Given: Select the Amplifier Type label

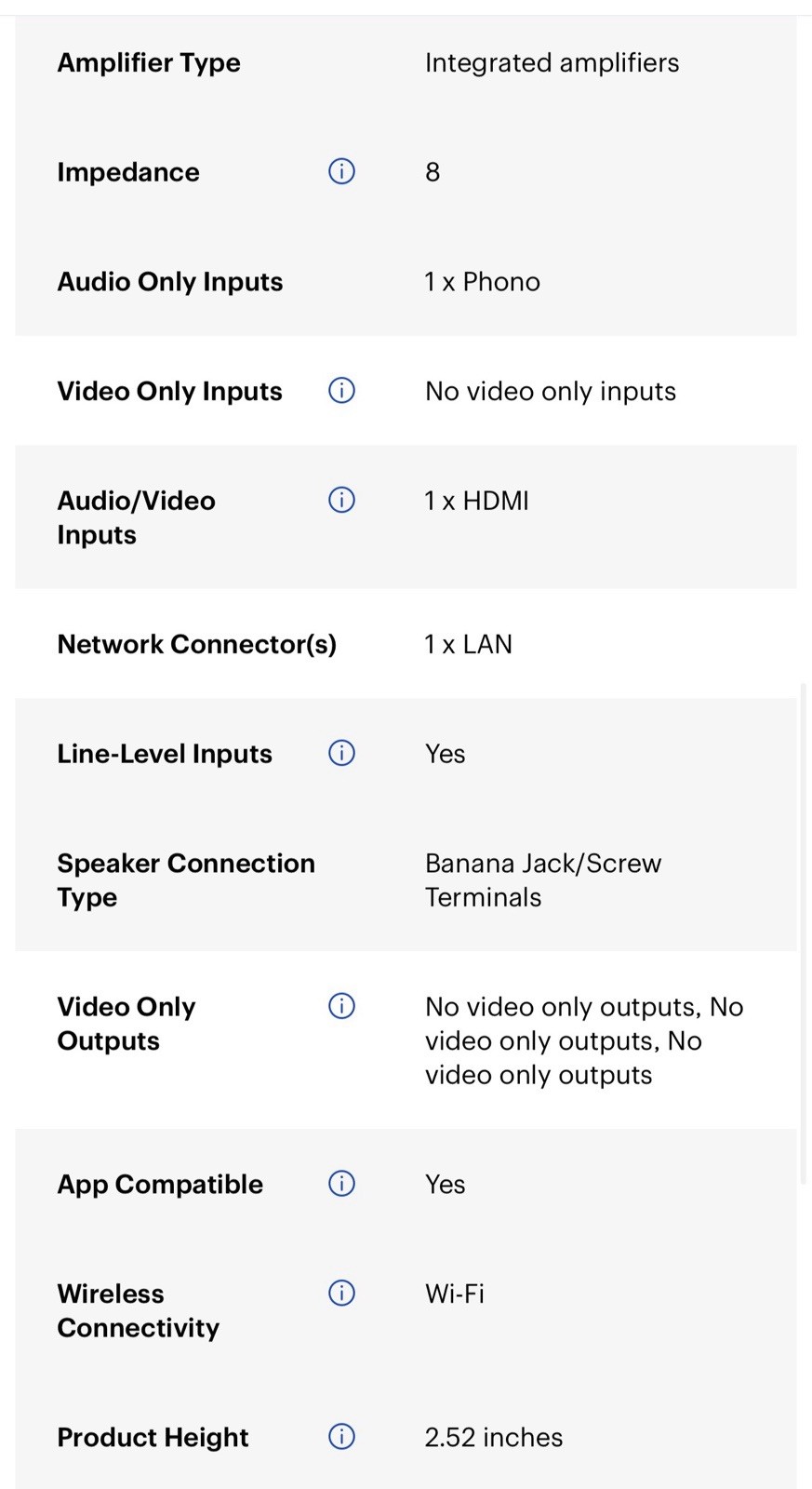Looking at the screenshot, I should coord(149,62).
